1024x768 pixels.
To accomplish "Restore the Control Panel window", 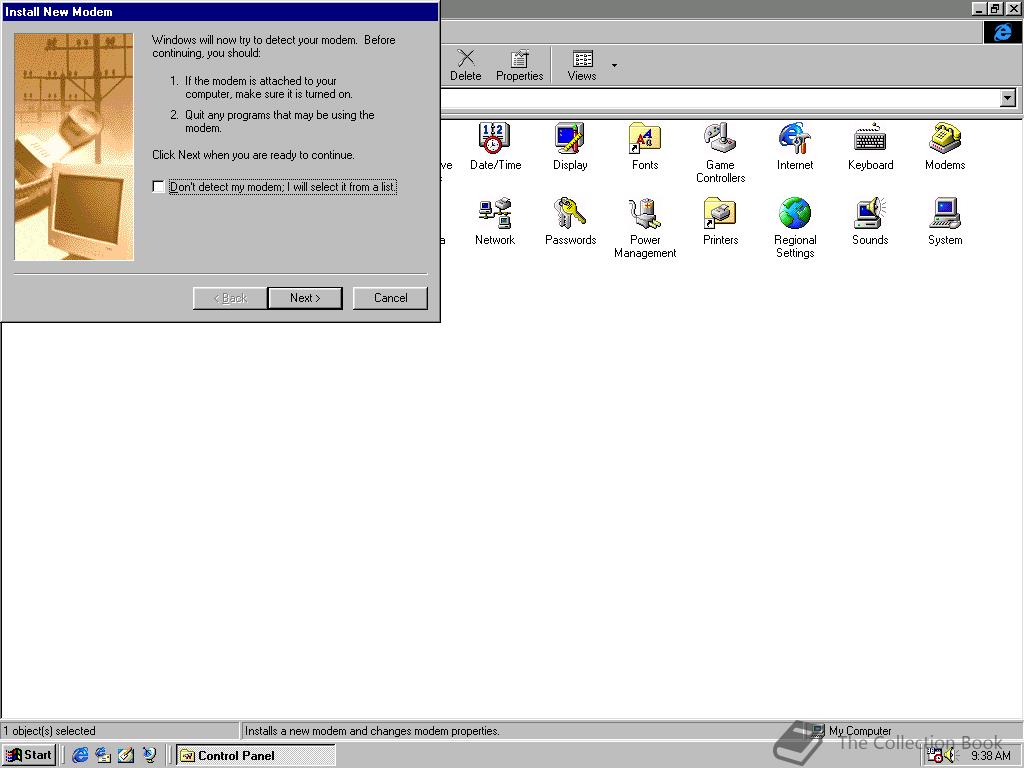I will point(995,8).
